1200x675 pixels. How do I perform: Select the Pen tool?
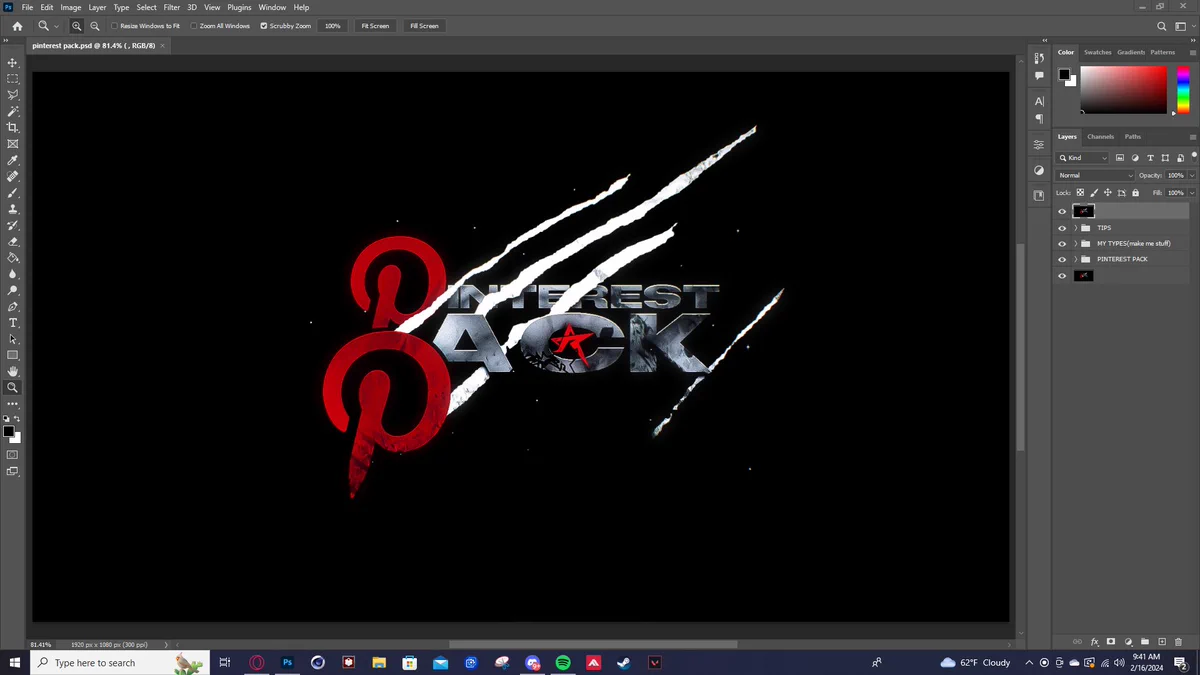tap(13, 307)
